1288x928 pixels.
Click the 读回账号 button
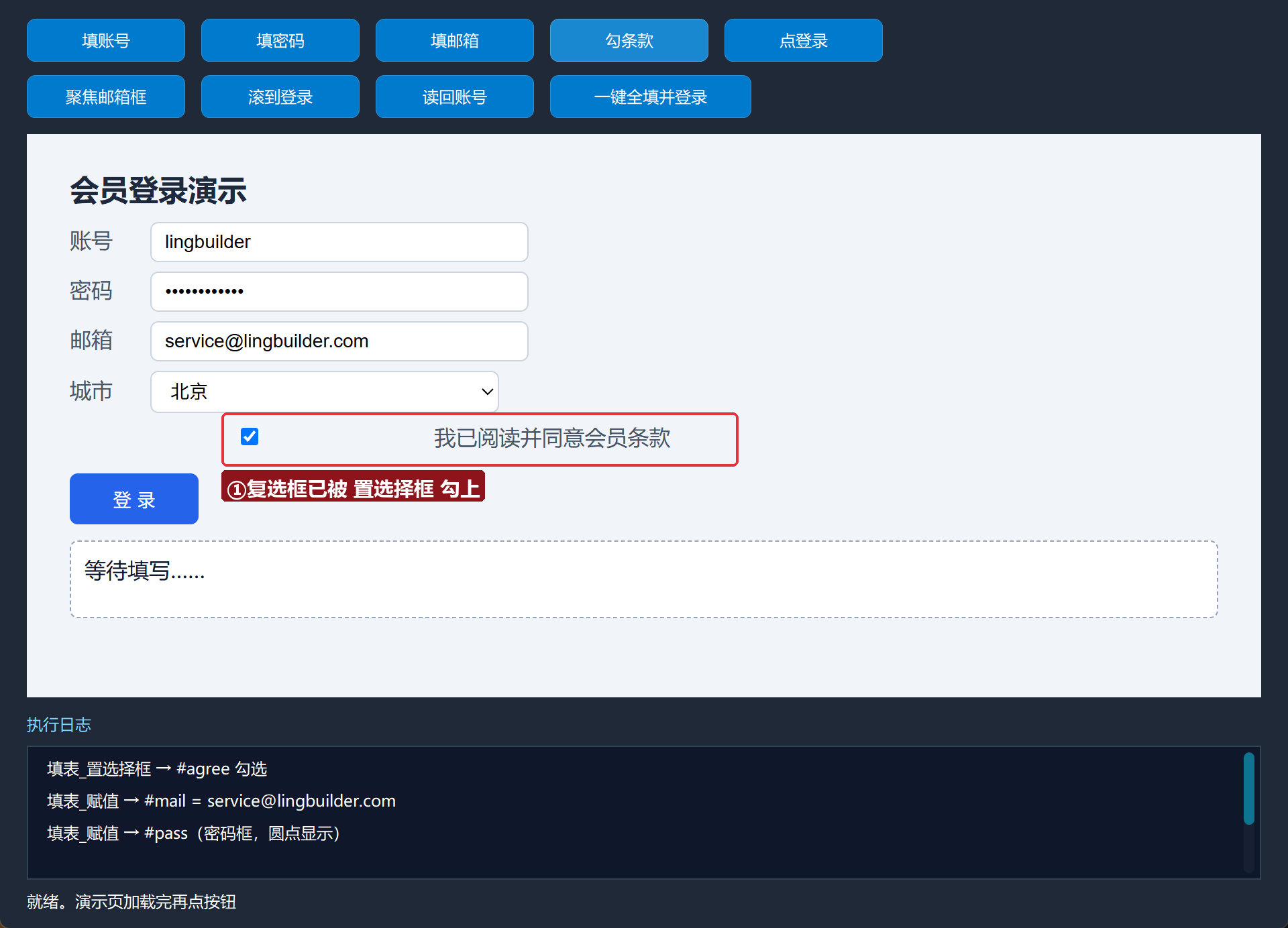pyautogui.click(x=455, y=97)
